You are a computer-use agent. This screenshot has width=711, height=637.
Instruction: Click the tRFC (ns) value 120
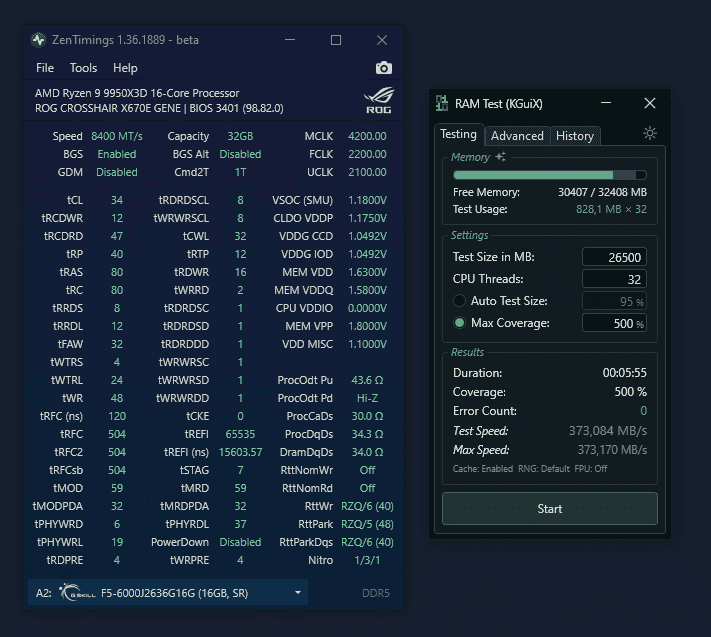(x=117, y=416)
